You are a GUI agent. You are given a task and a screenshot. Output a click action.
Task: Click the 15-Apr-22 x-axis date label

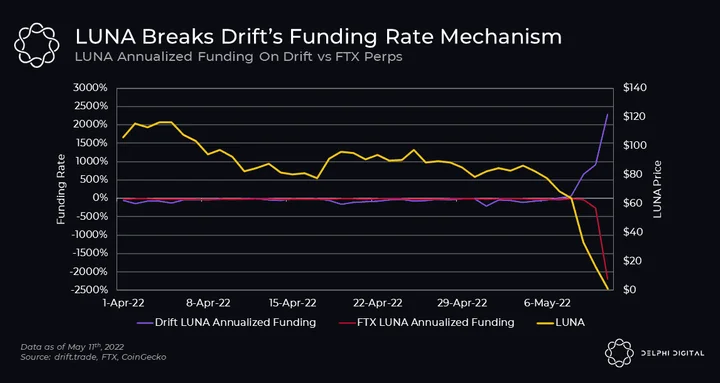[292, 303]
